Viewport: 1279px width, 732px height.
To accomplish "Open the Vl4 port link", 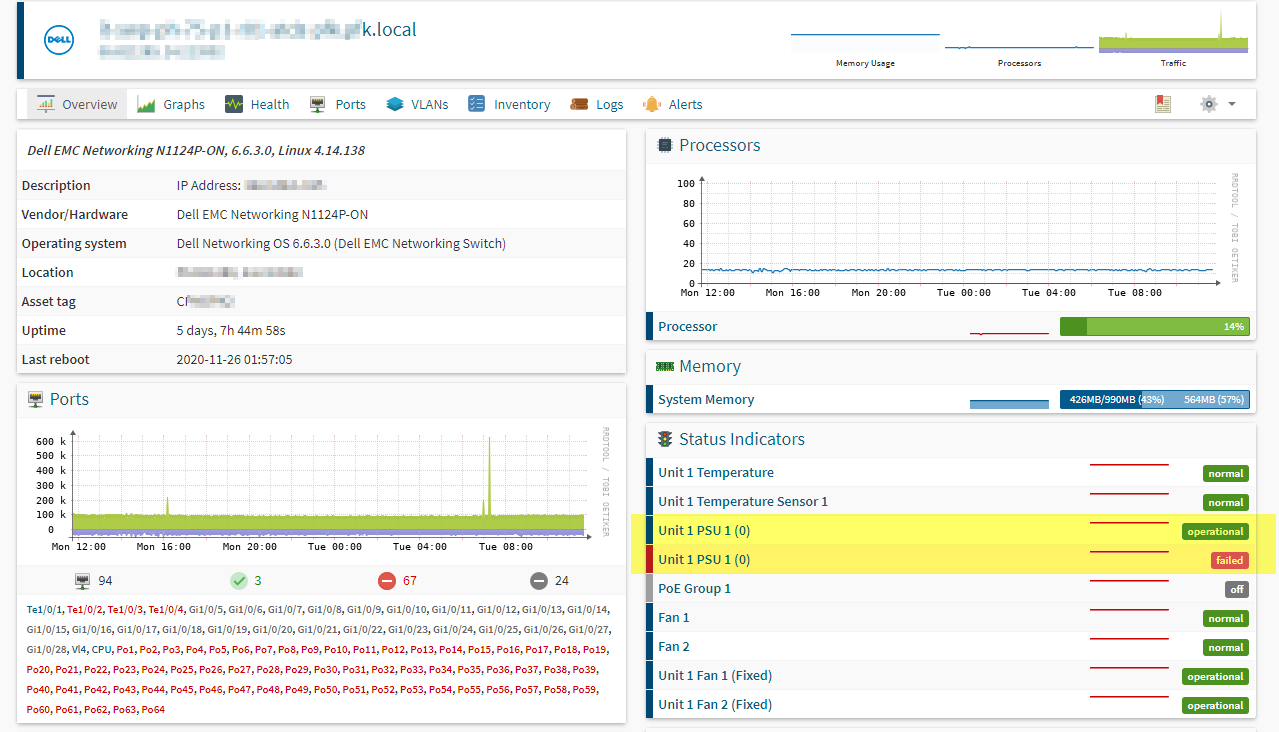I will (x=78, y=649).
